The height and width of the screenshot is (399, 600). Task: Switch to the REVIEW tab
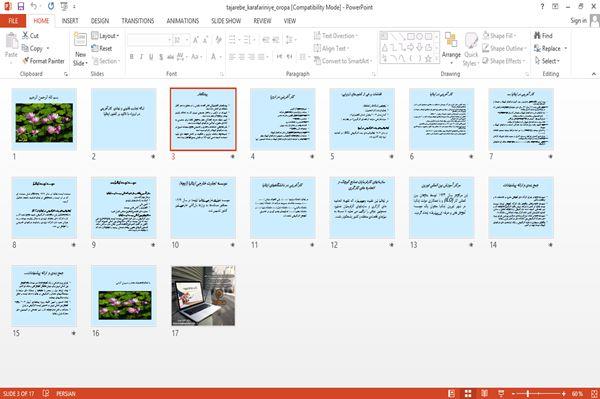click(262, 21)
